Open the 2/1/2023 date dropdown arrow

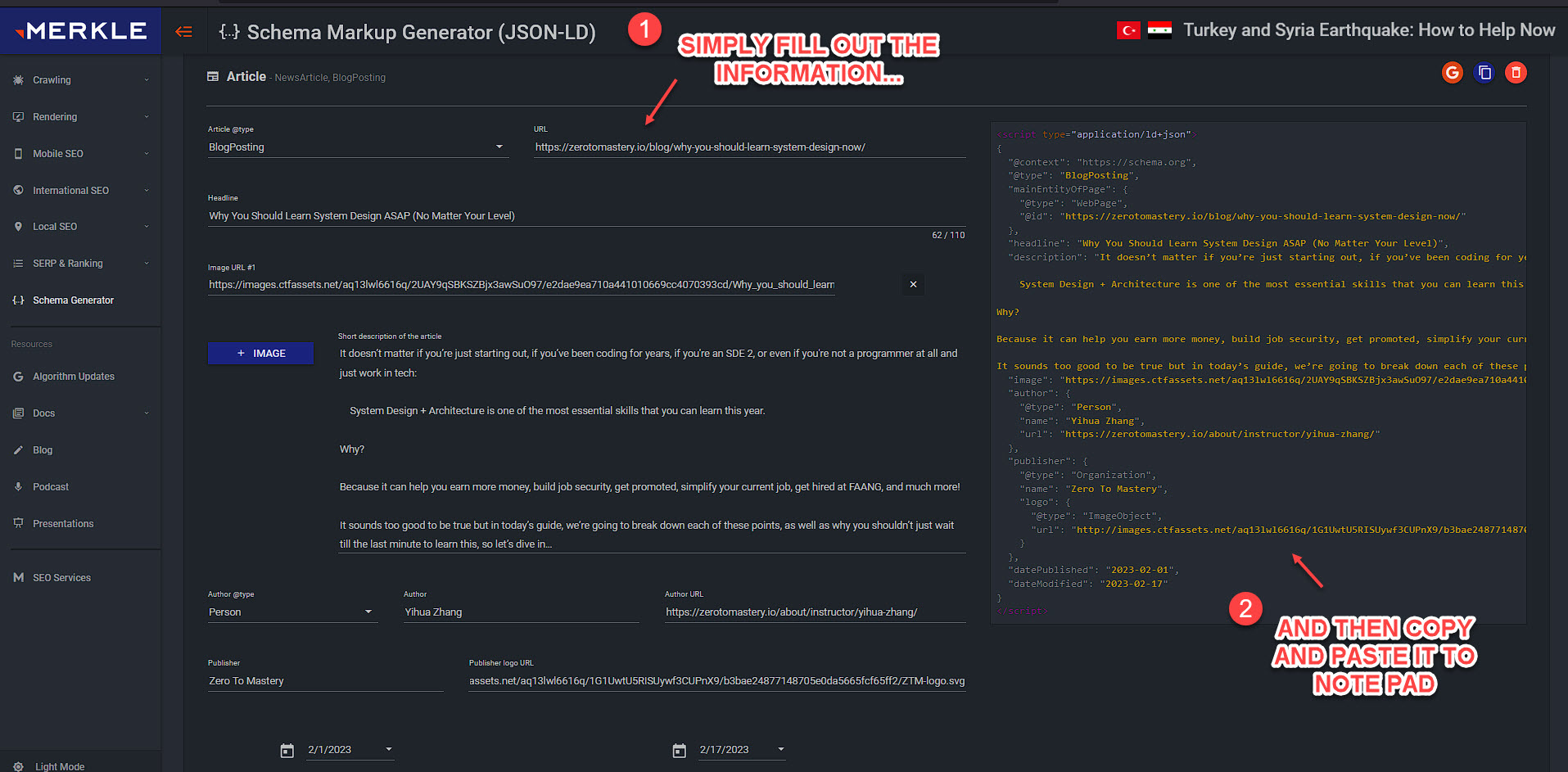tap(389, 749)
